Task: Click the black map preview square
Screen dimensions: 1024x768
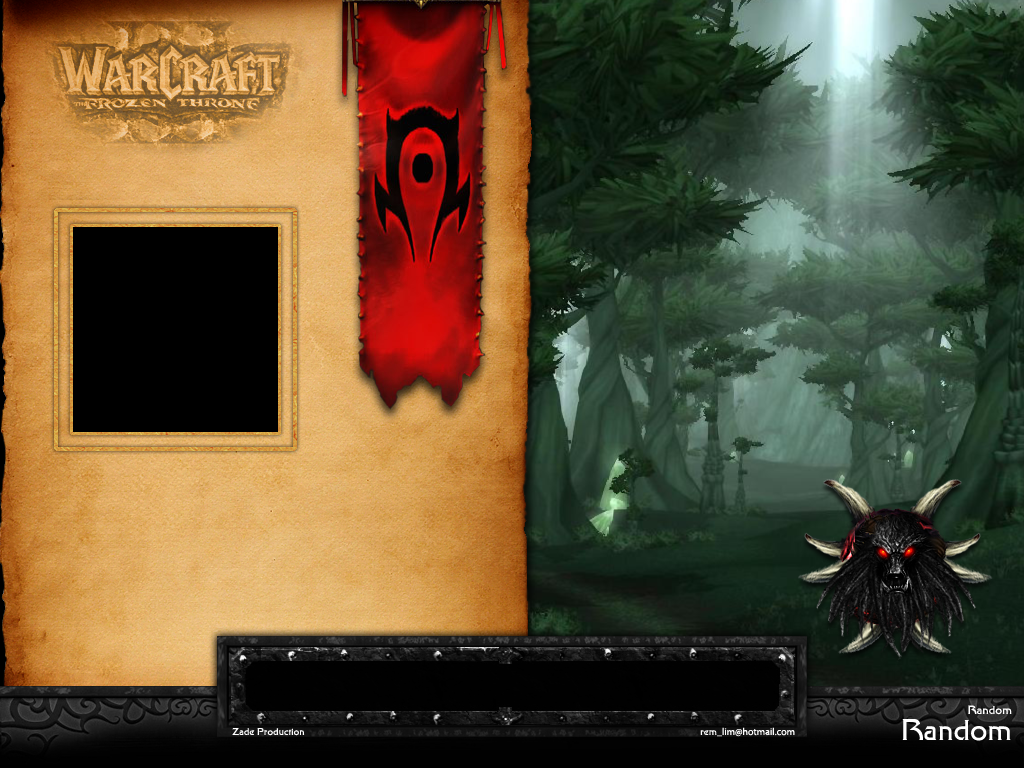Action: pyautogui.click(x=175, y=329)
